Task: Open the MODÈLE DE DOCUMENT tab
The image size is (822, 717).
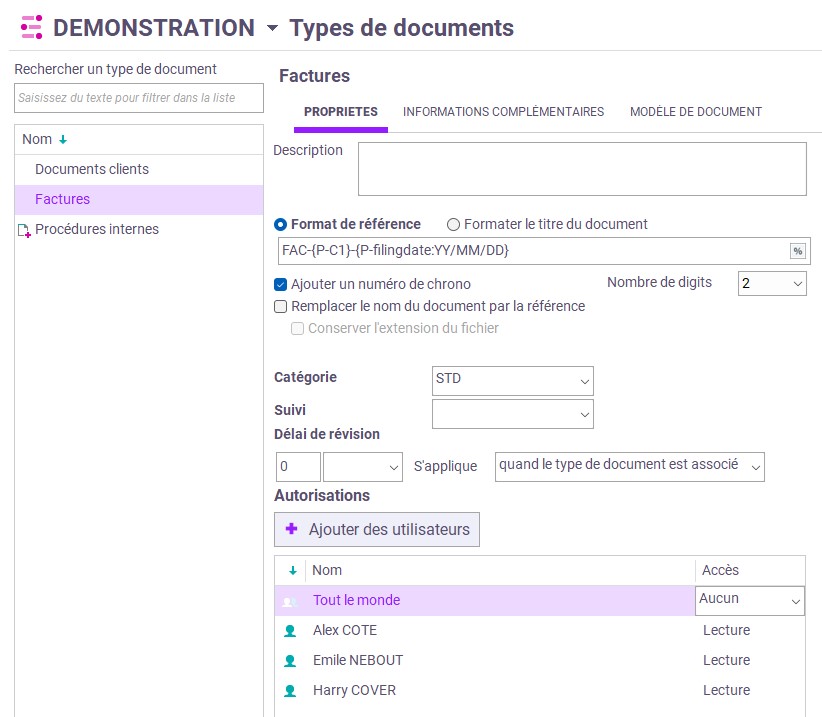Action: click(x=695, y=112)
